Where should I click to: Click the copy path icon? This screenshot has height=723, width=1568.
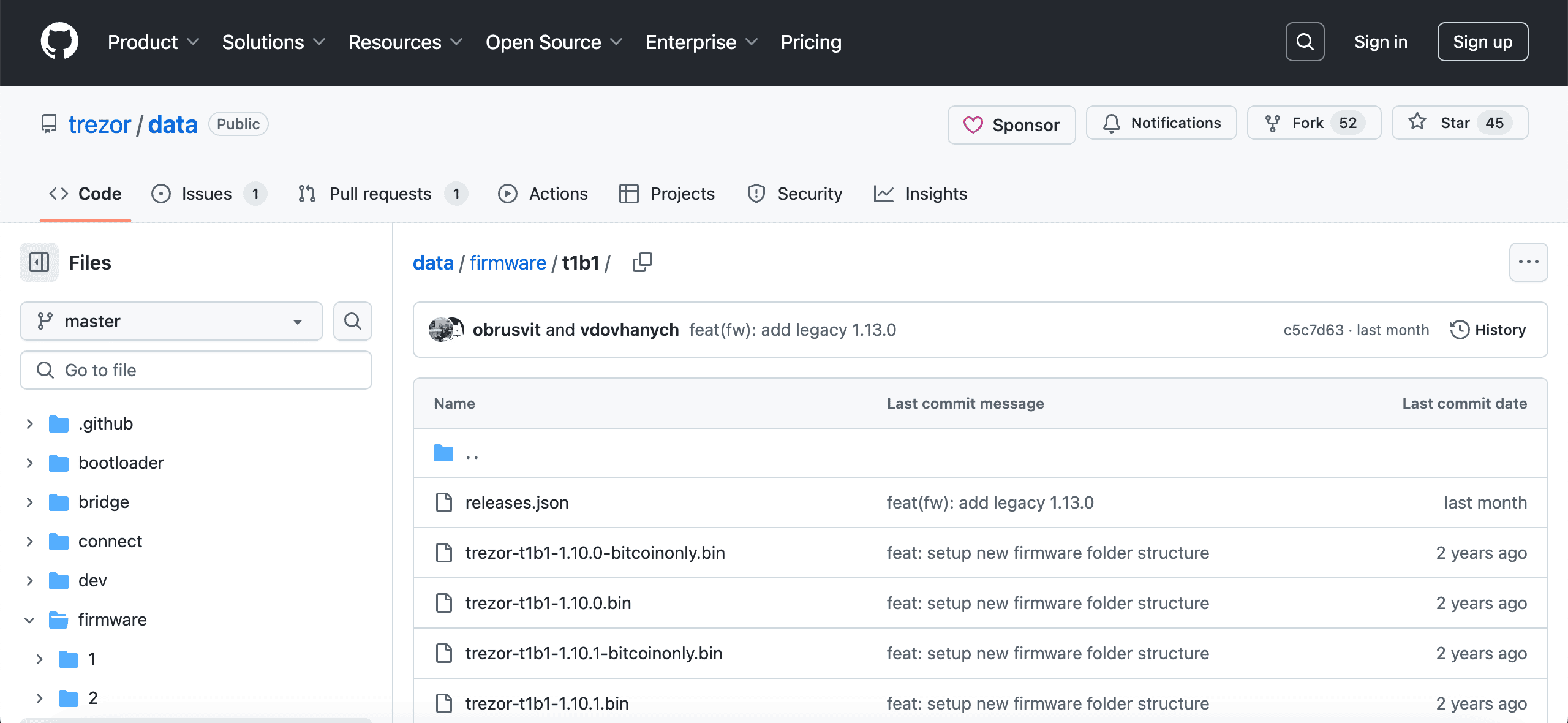pyautogui.click(x=643, y=262)
